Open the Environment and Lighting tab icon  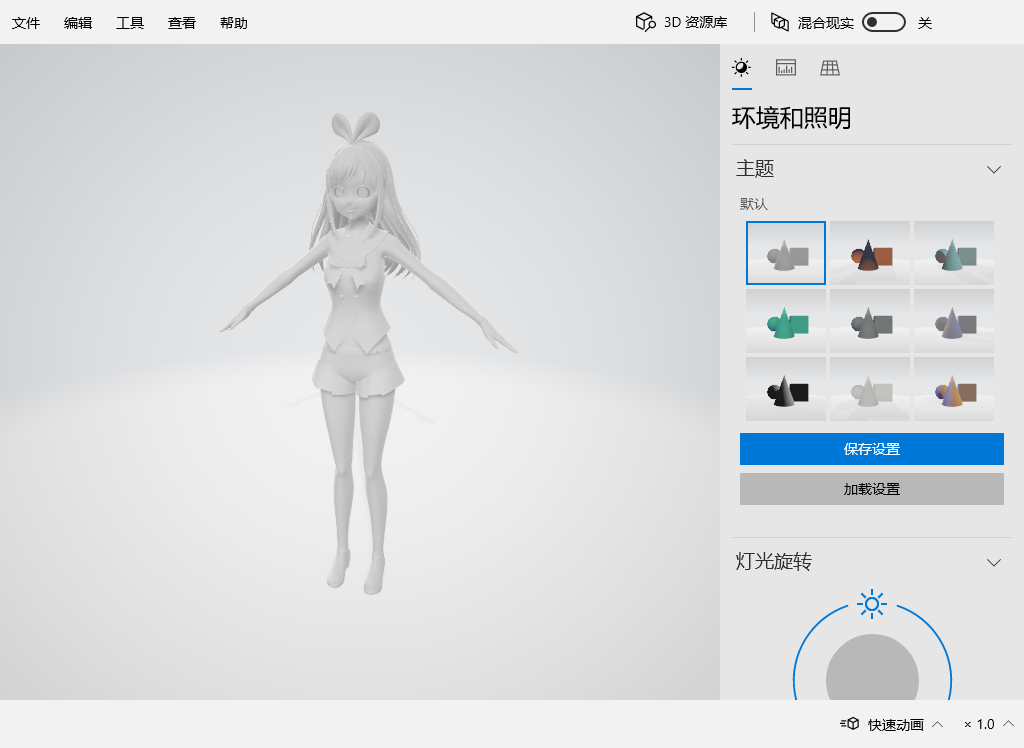(741, 67)
